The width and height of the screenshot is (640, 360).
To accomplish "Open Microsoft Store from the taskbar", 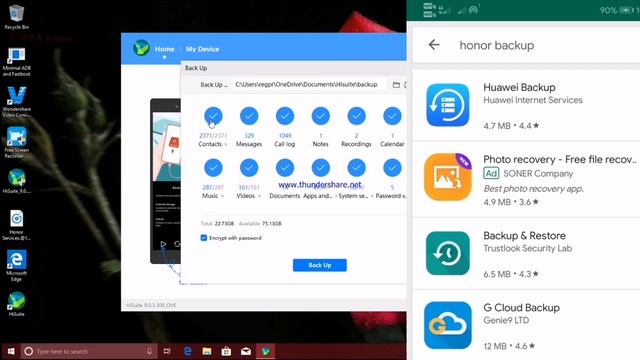I will (x=227, y=351).
